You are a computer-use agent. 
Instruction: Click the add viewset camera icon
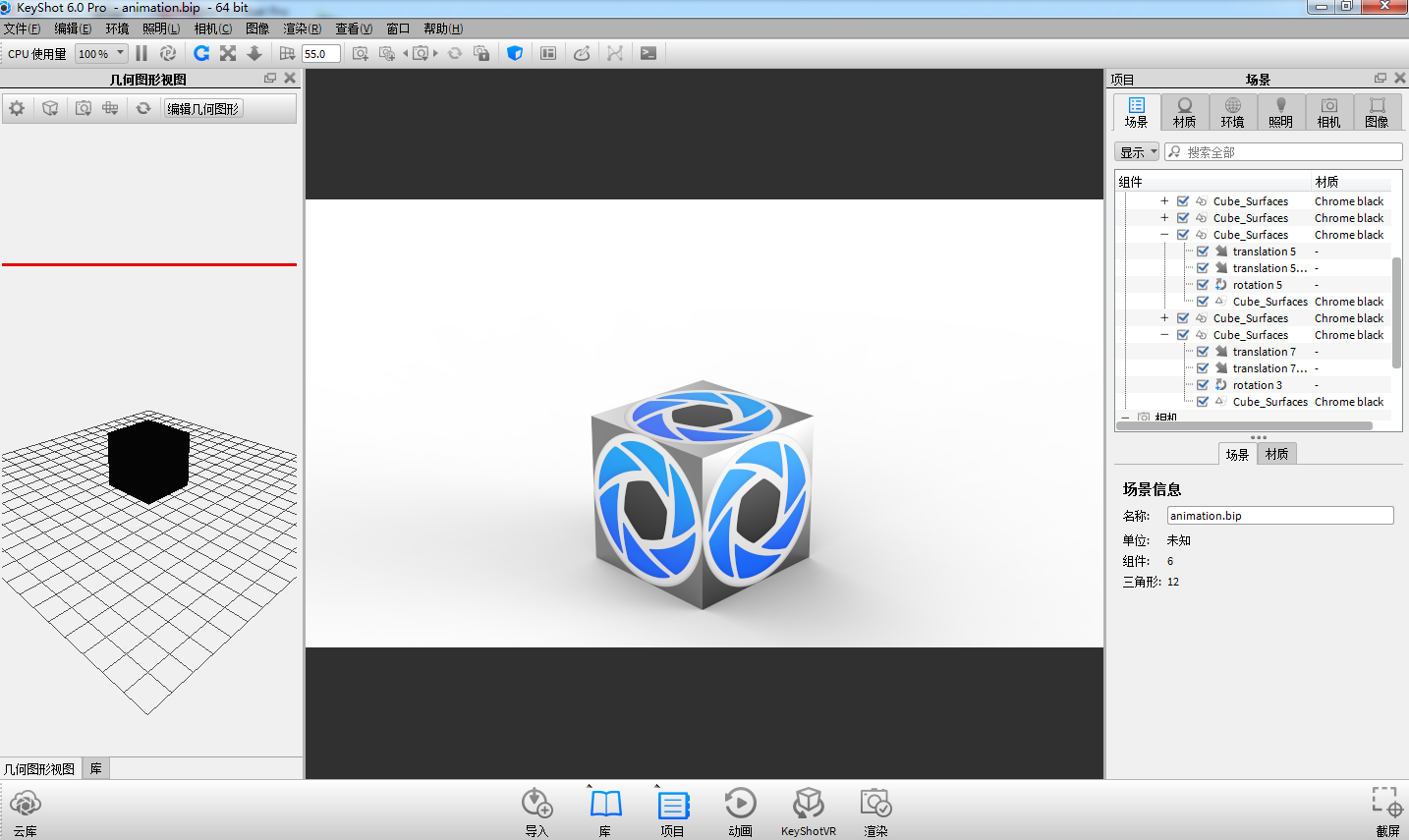(387, 53)
